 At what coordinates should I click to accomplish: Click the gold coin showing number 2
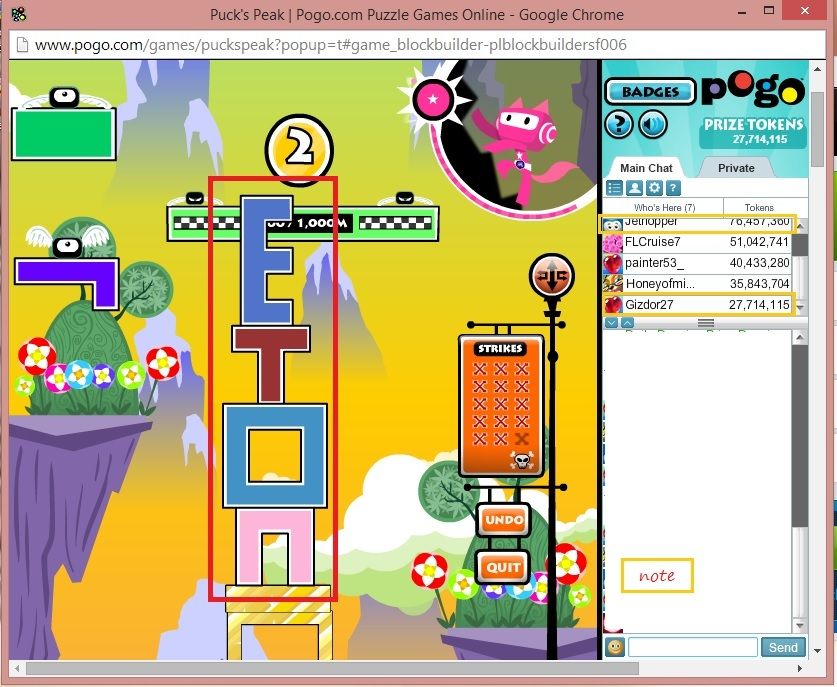tap(299, 149)
